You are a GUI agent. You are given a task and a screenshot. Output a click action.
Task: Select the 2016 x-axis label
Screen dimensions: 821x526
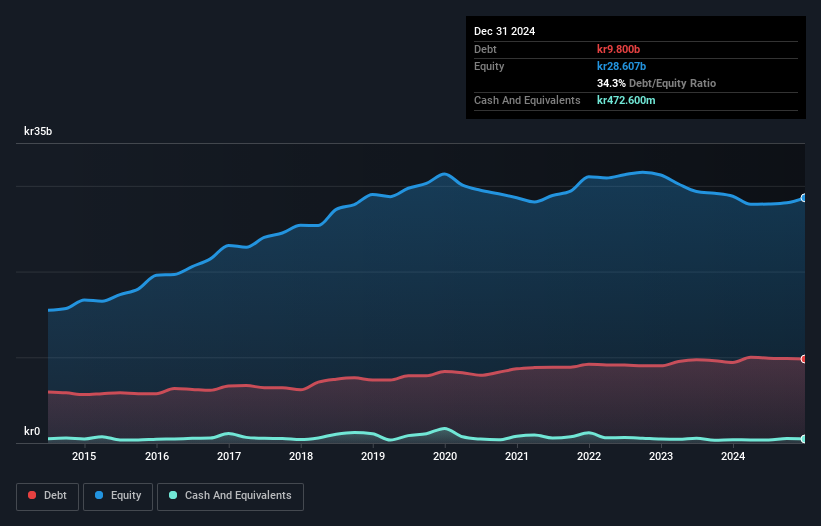157,456
